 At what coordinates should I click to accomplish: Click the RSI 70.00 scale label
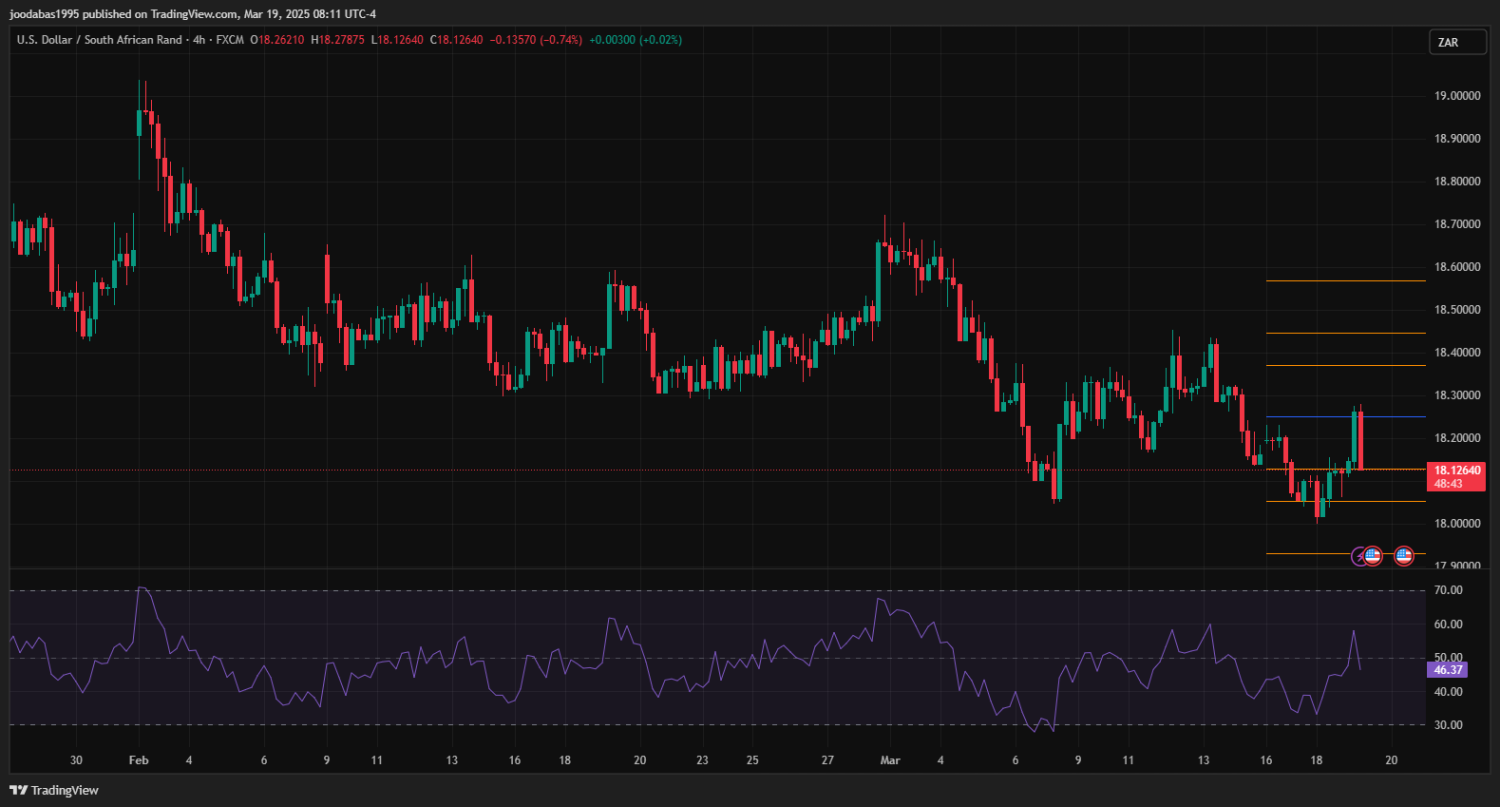1448,591
